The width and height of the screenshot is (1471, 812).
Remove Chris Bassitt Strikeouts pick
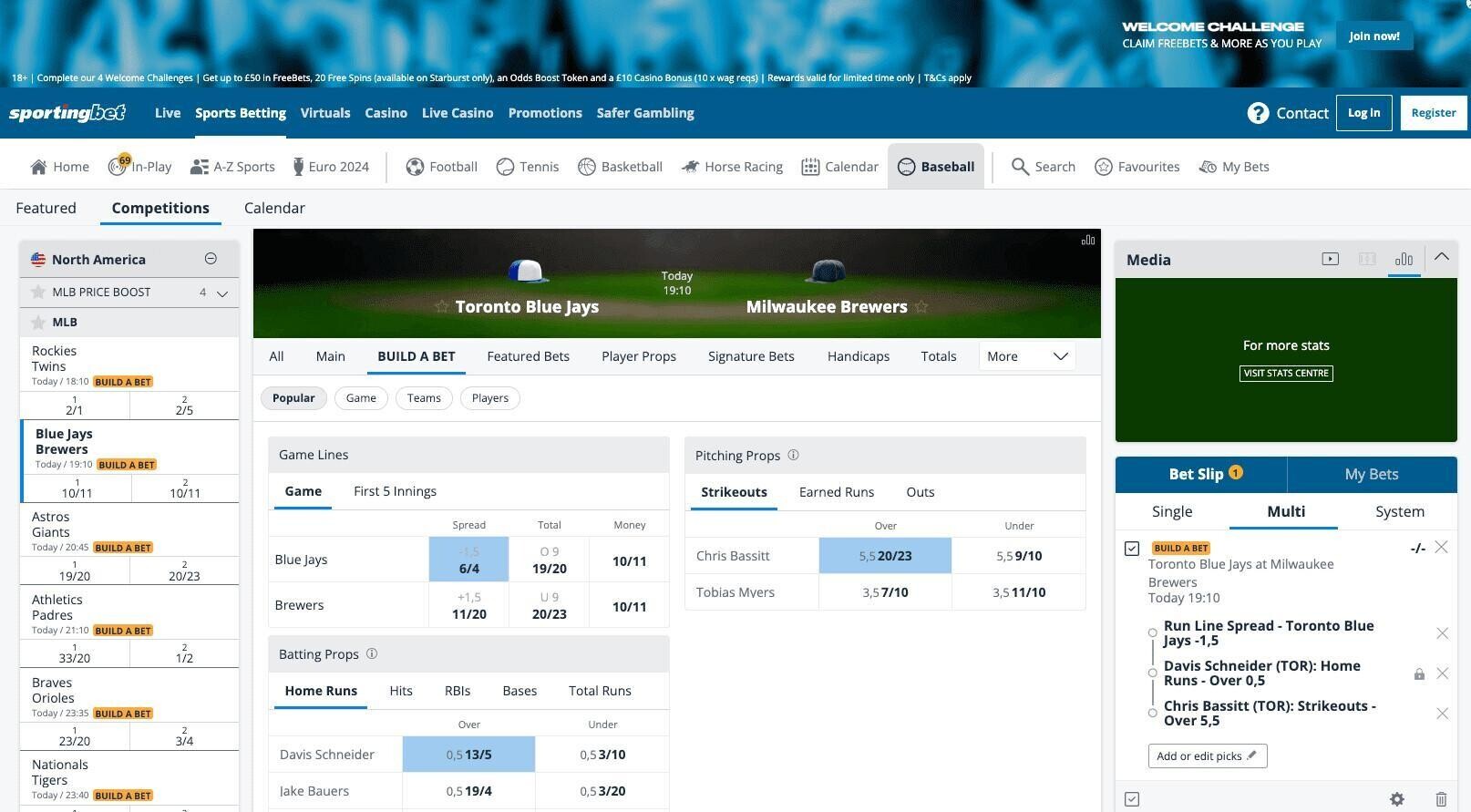click(x=1442, y=714)
